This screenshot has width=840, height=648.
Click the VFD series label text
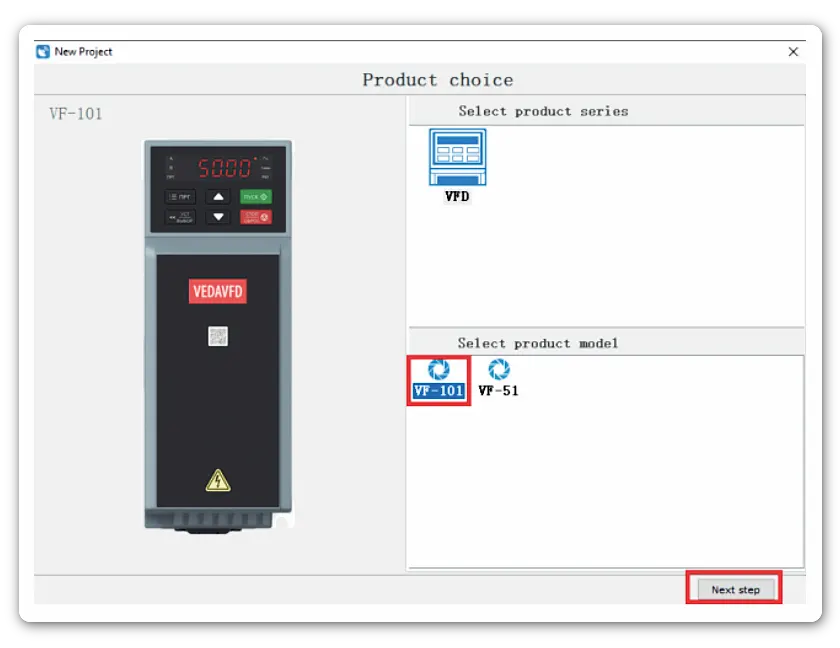(457, 197)
